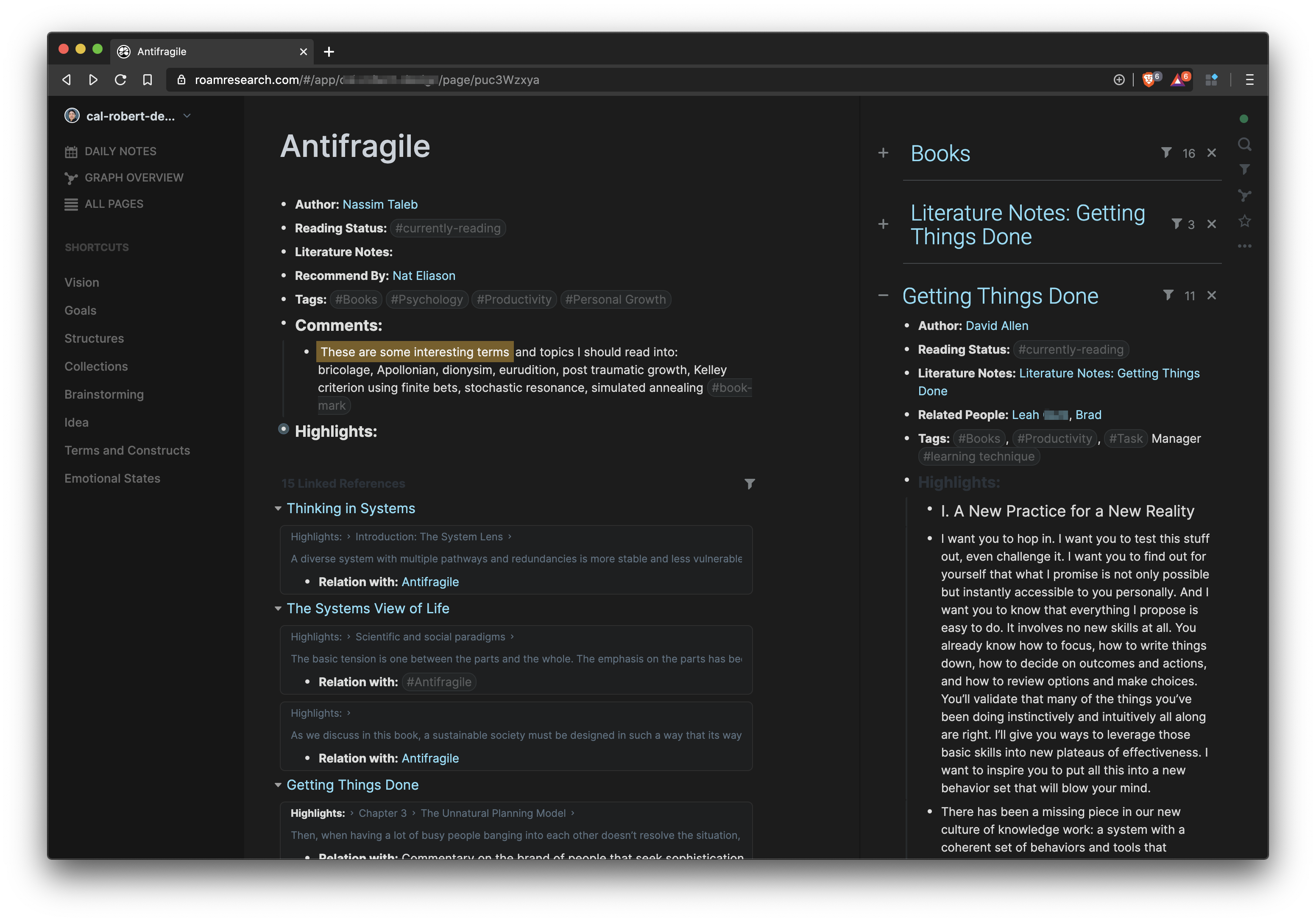The image size is (1316, 922).
Task: Click the search icon in right toolbar
Action: tap(1244, 144)
